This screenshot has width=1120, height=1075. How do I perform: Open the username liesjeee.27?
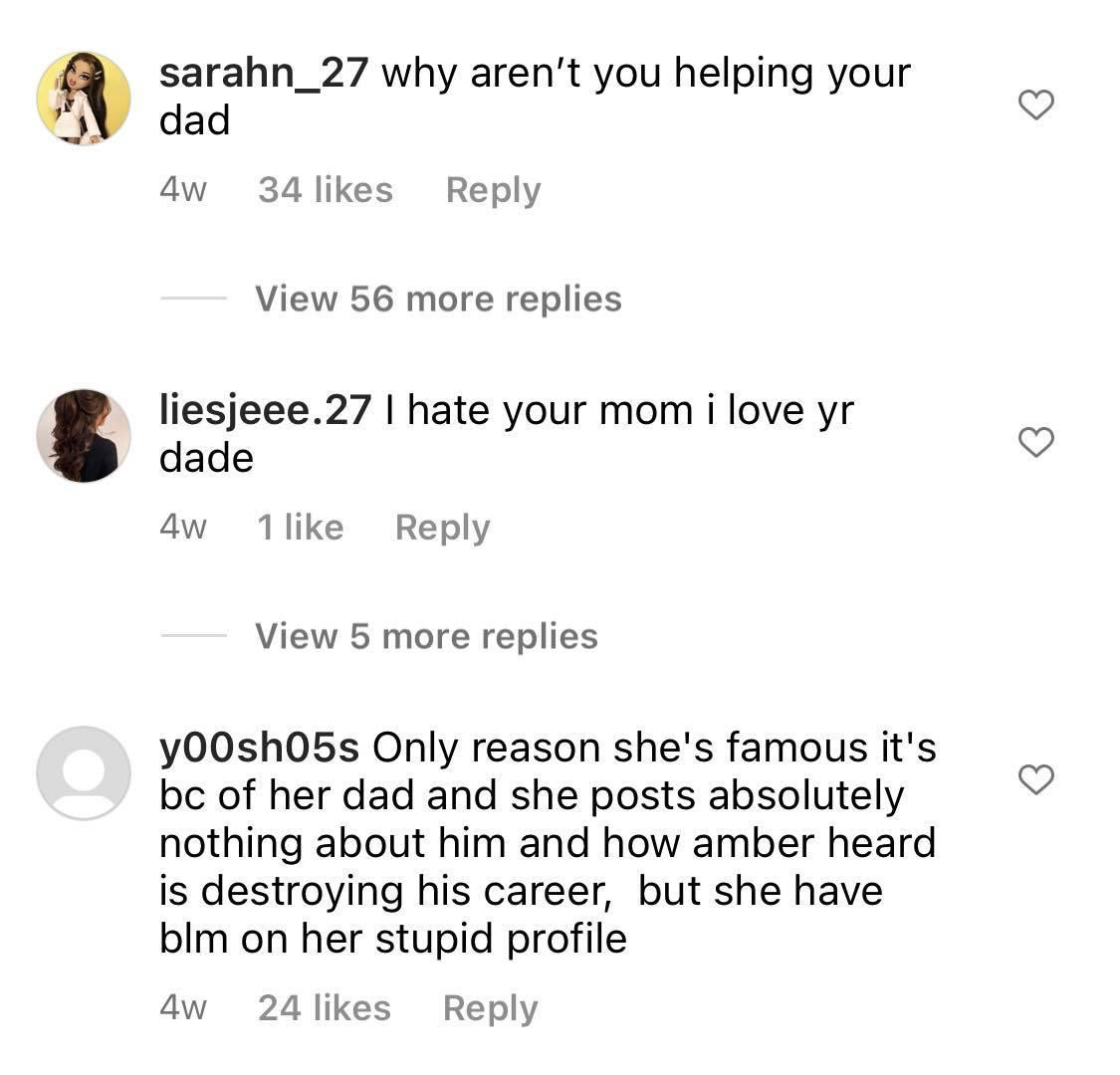[265, 408]
